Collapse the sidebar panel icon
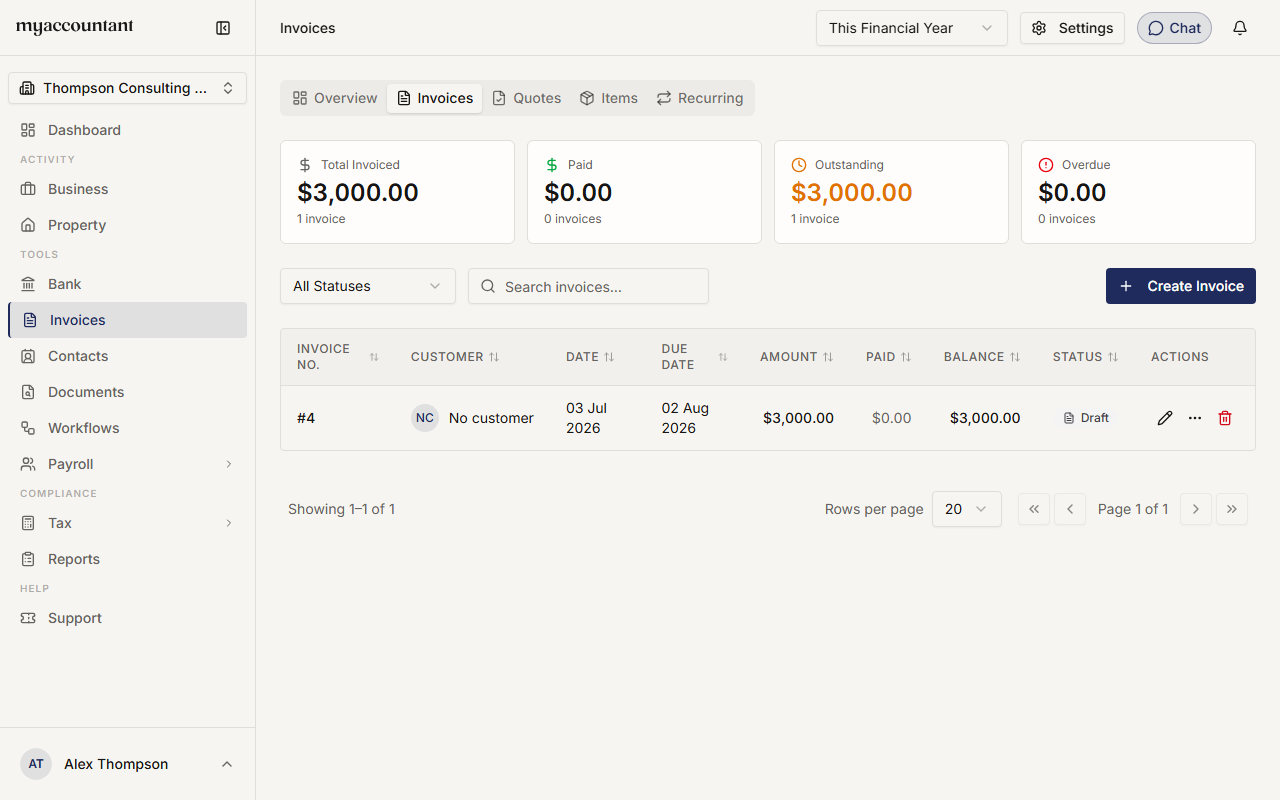The width and height of the screenshot is (1280, 800). pos(223,28)
